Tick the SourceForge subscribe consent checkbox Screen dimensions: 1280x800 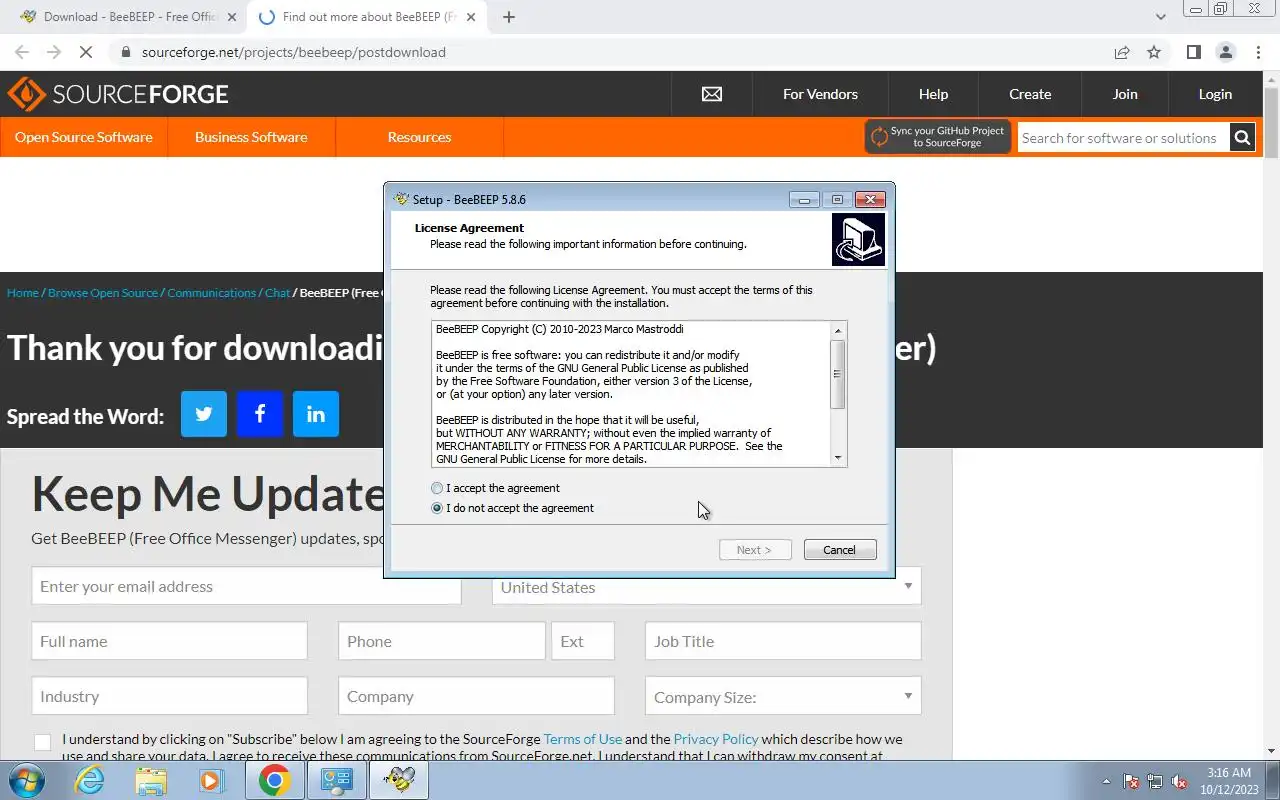pyautogui.click(x=42, y=742)
